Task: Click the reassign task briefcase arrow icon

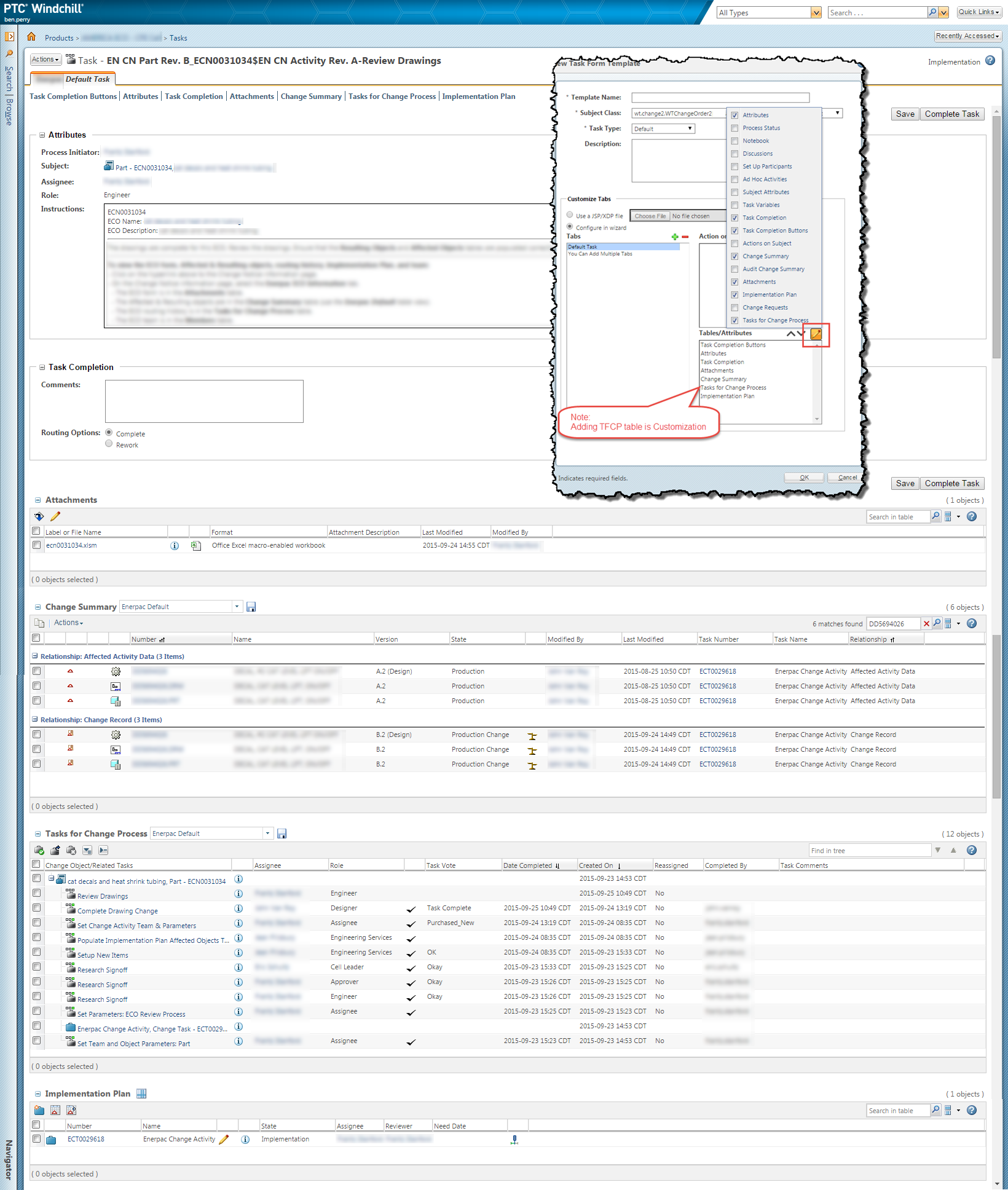Action: [55, 851]
